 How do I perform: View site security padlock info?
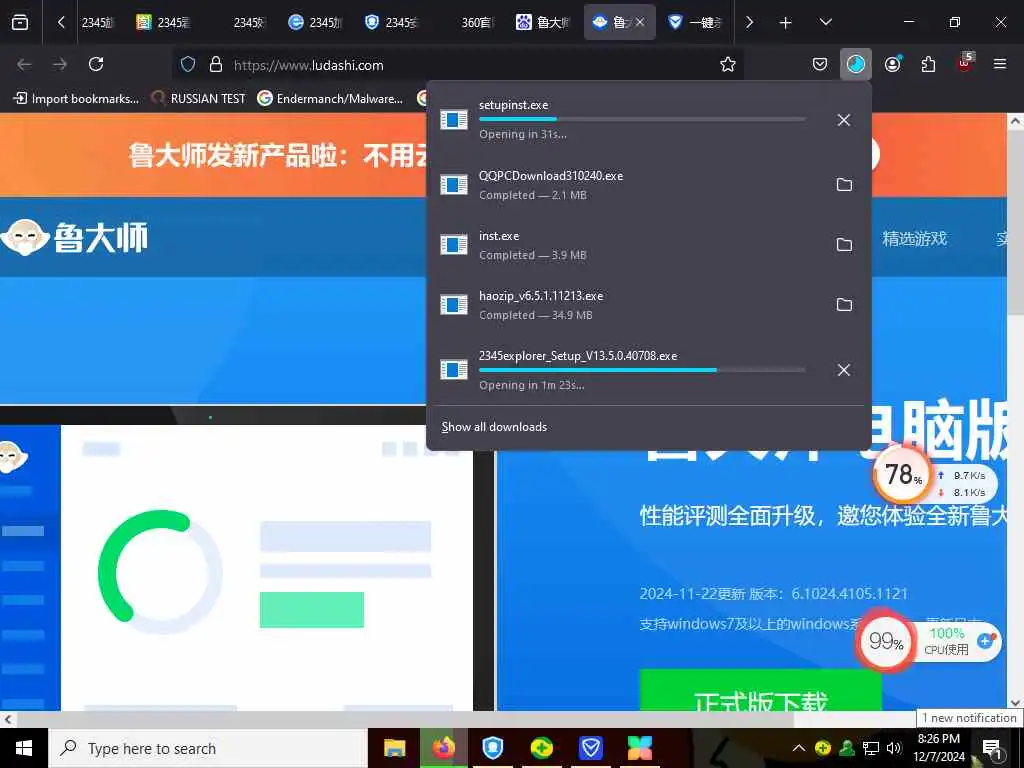pyautogui.click(x=216, y=65)
